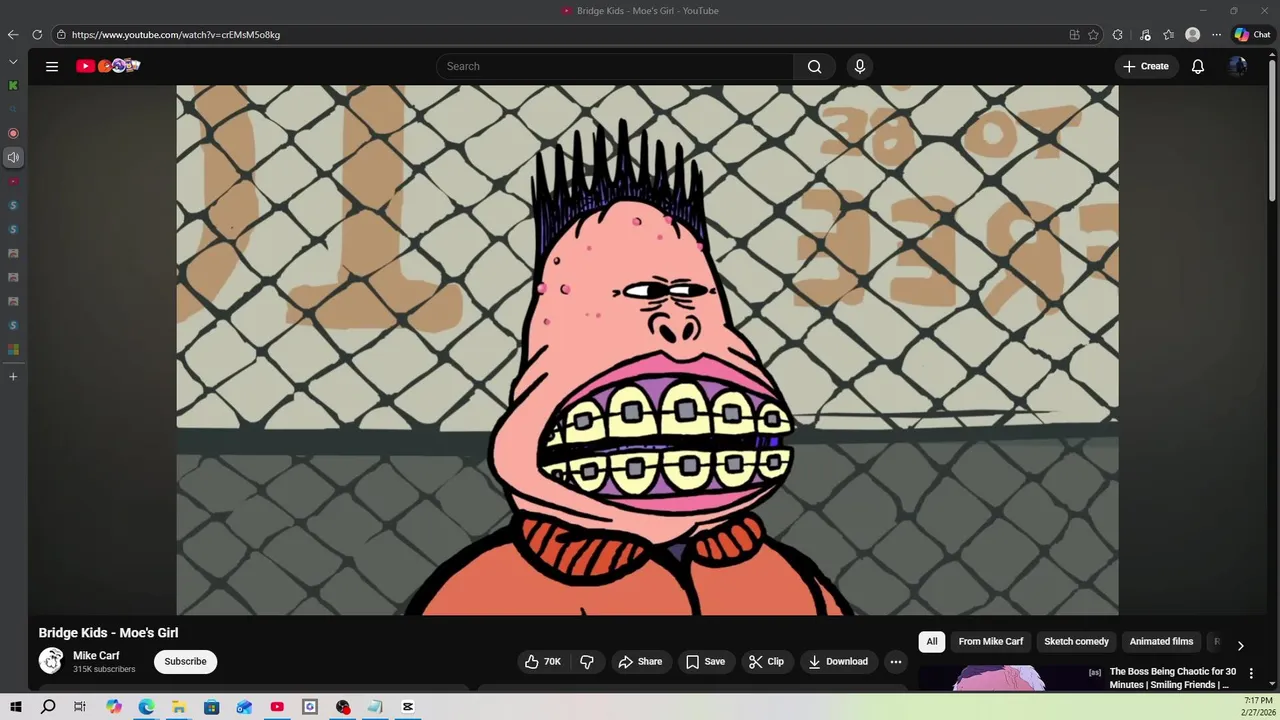Select the All filter chip
The image size is (1280, 720).
[932, 641]
